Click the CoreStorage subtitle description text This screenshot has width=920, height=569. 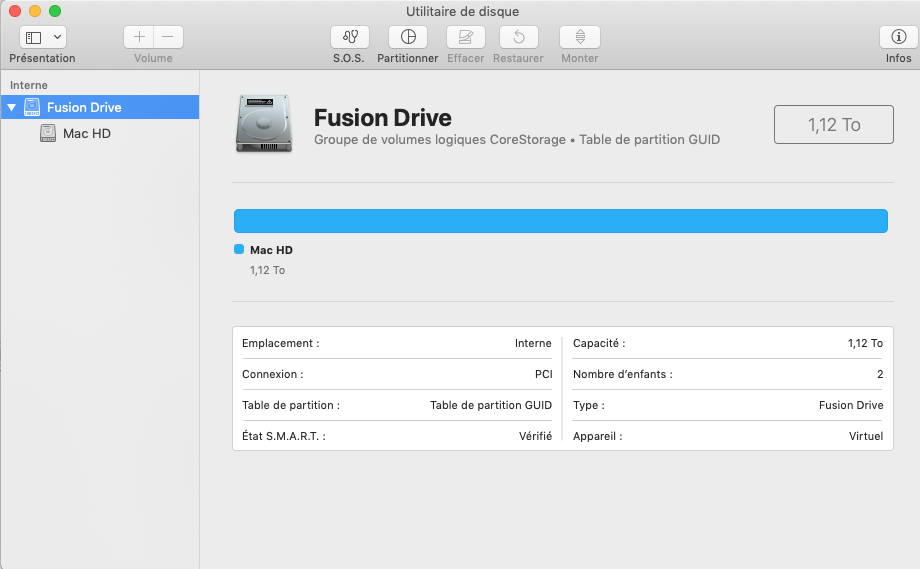click(517, 140)
